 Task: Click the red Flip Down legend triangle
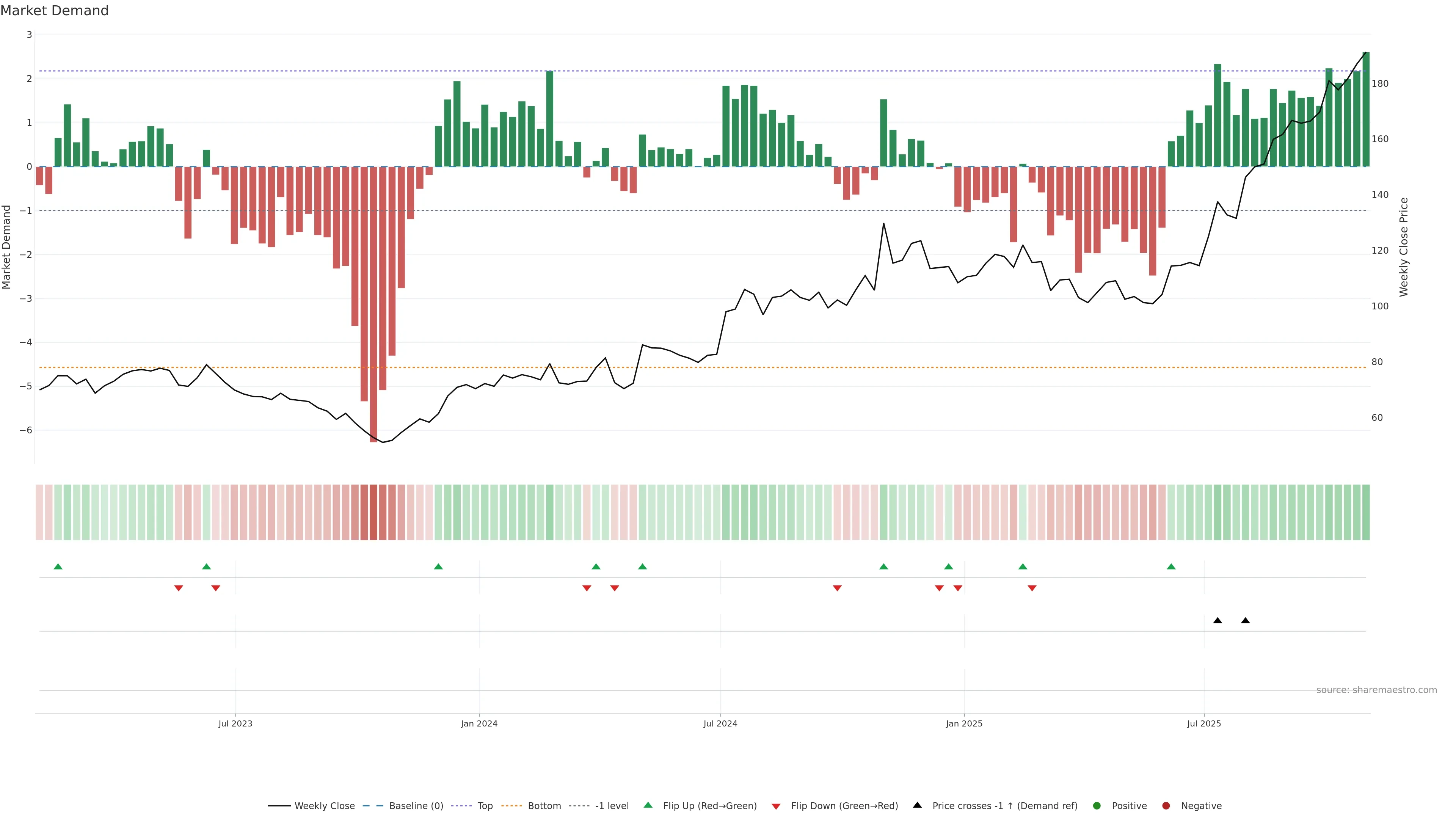coord(776,806)
